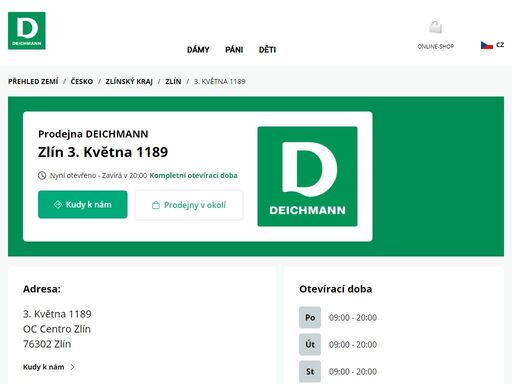Click Tuesday hours next to Út
512x384 pixels.
pyautogui.click(x=353, y=344)
